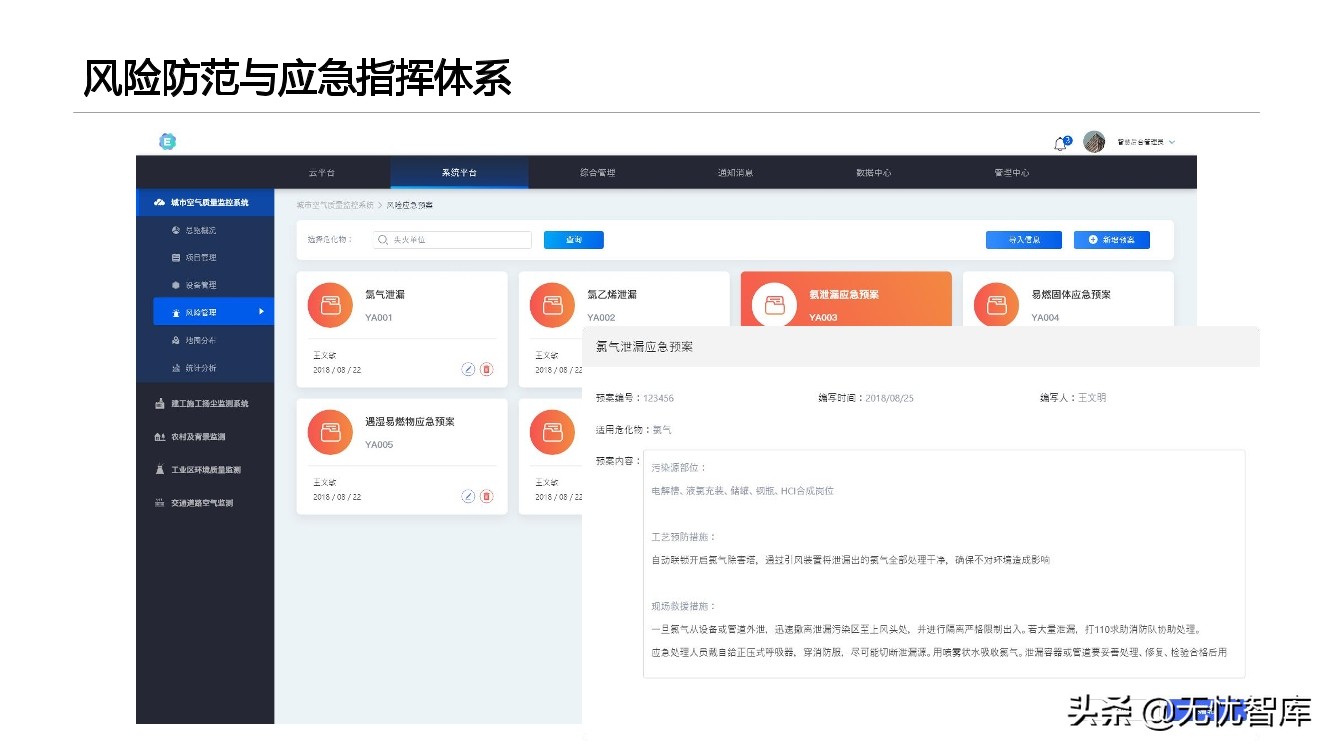The image size is (1333, 750).
Task: Switch to the 数据中心 tab
Action: 874,173
